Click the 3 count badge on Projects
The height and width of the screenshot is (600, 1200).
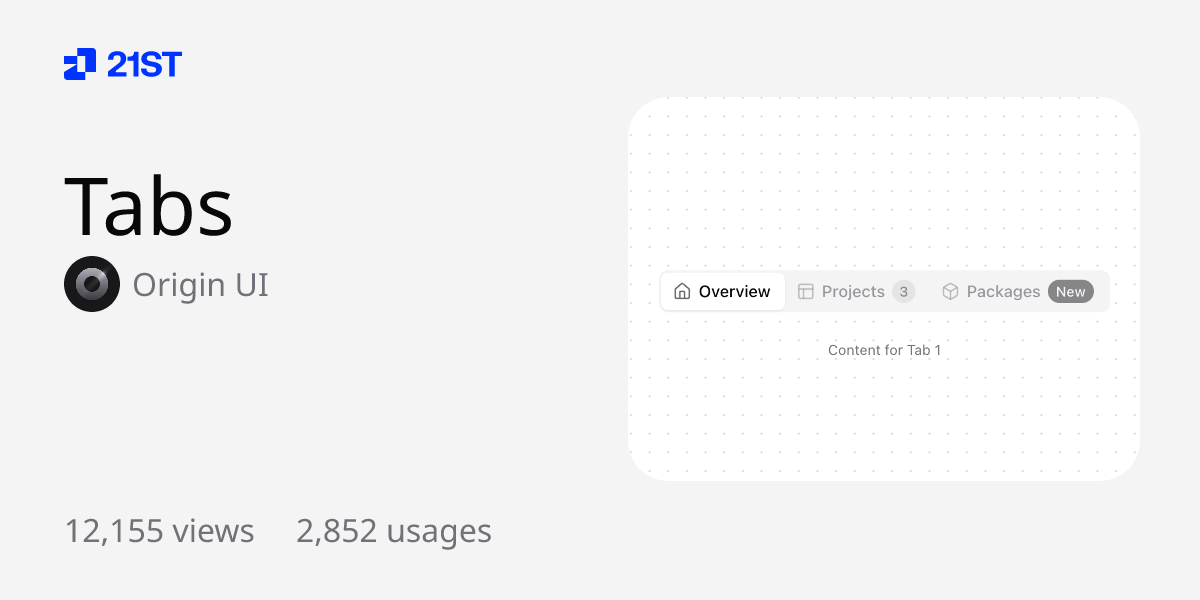coord(903,291)
